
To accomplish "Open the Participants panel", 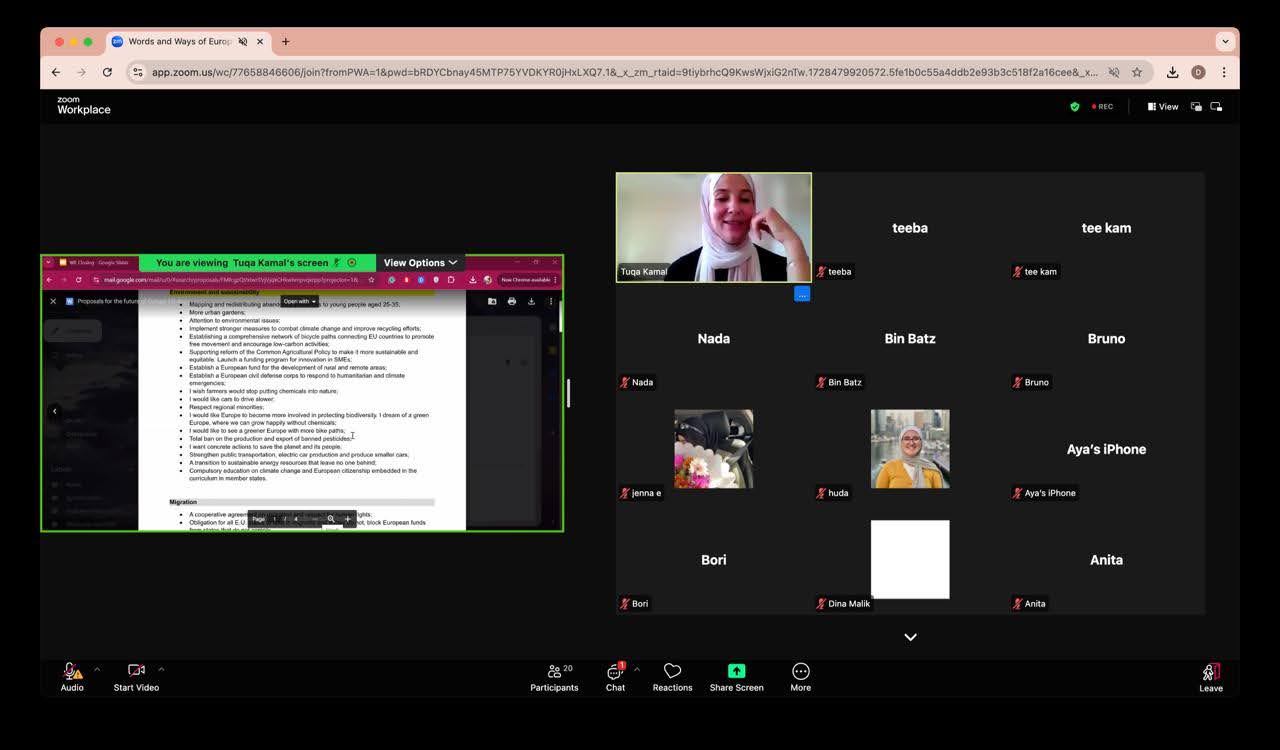I will click(x=554, y=677).
